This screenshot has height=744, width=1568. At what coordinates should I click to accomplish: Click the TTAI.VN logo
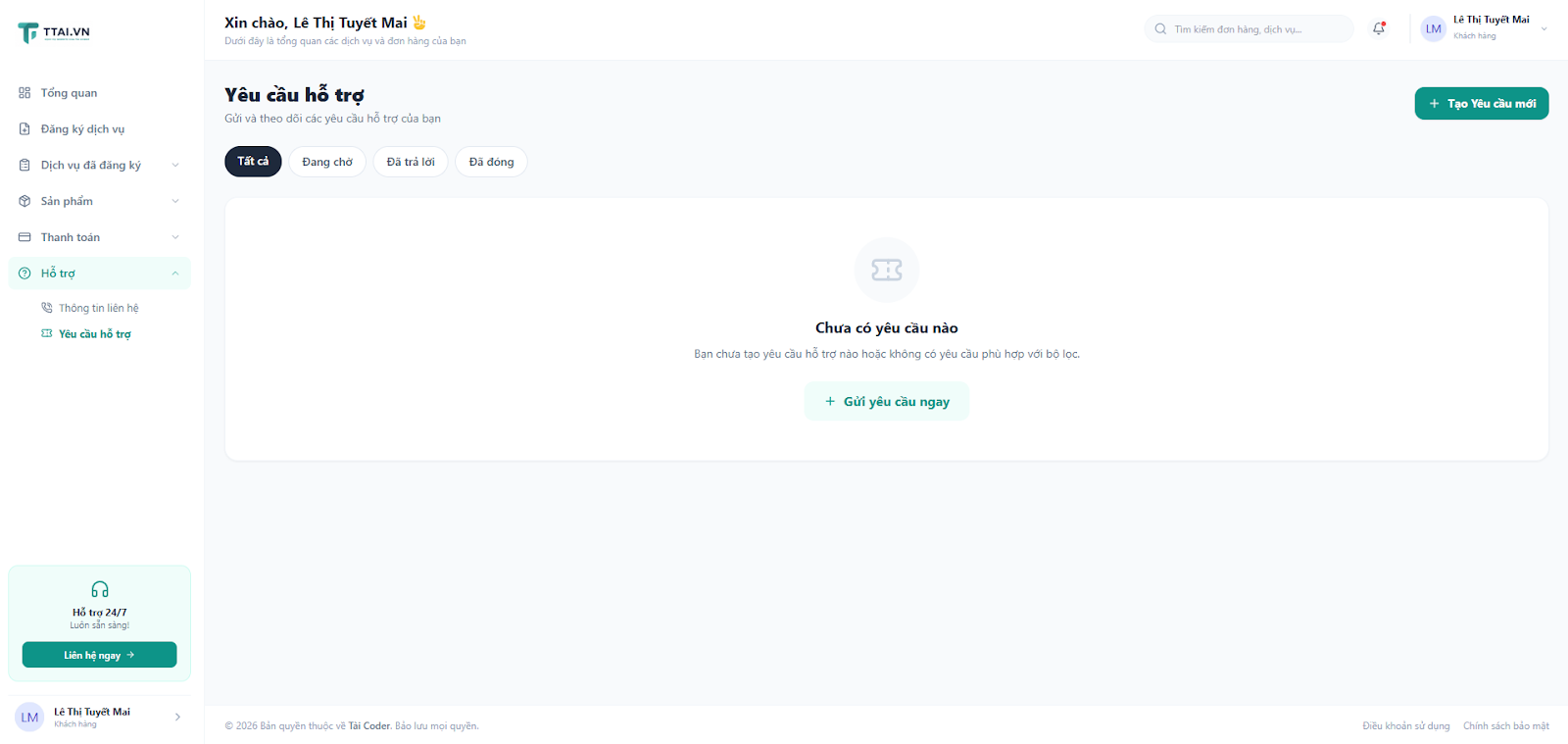pyautogui.click(x=54, y=32)
